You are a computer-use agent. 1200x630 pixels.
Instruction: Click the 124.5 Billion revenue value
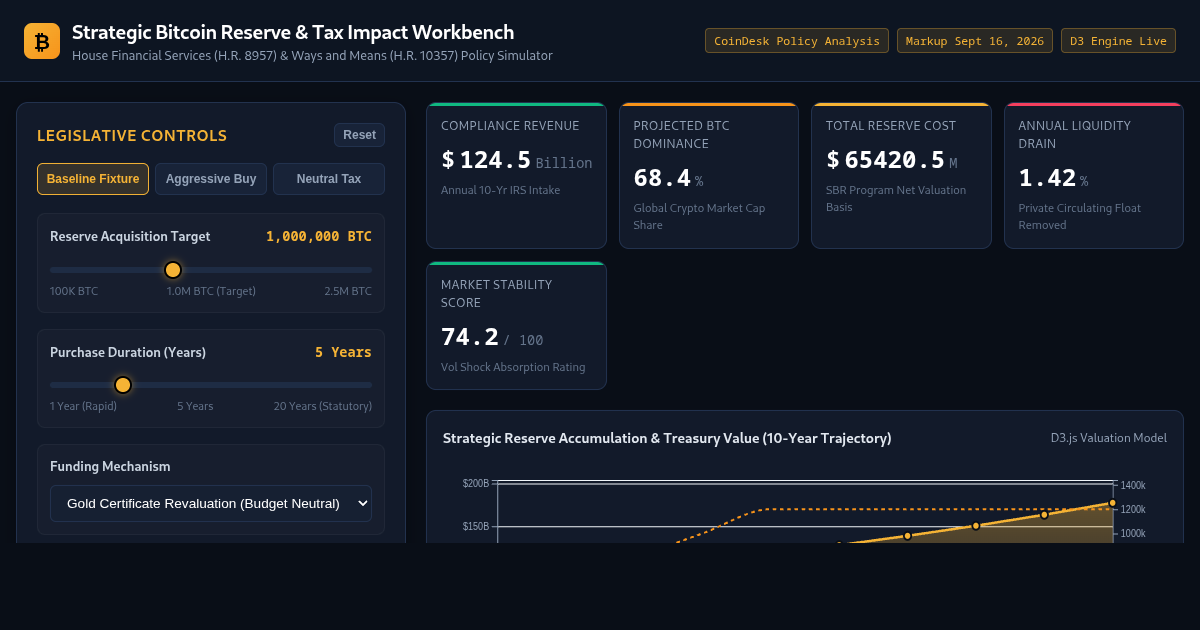click(x=516, y=160)
